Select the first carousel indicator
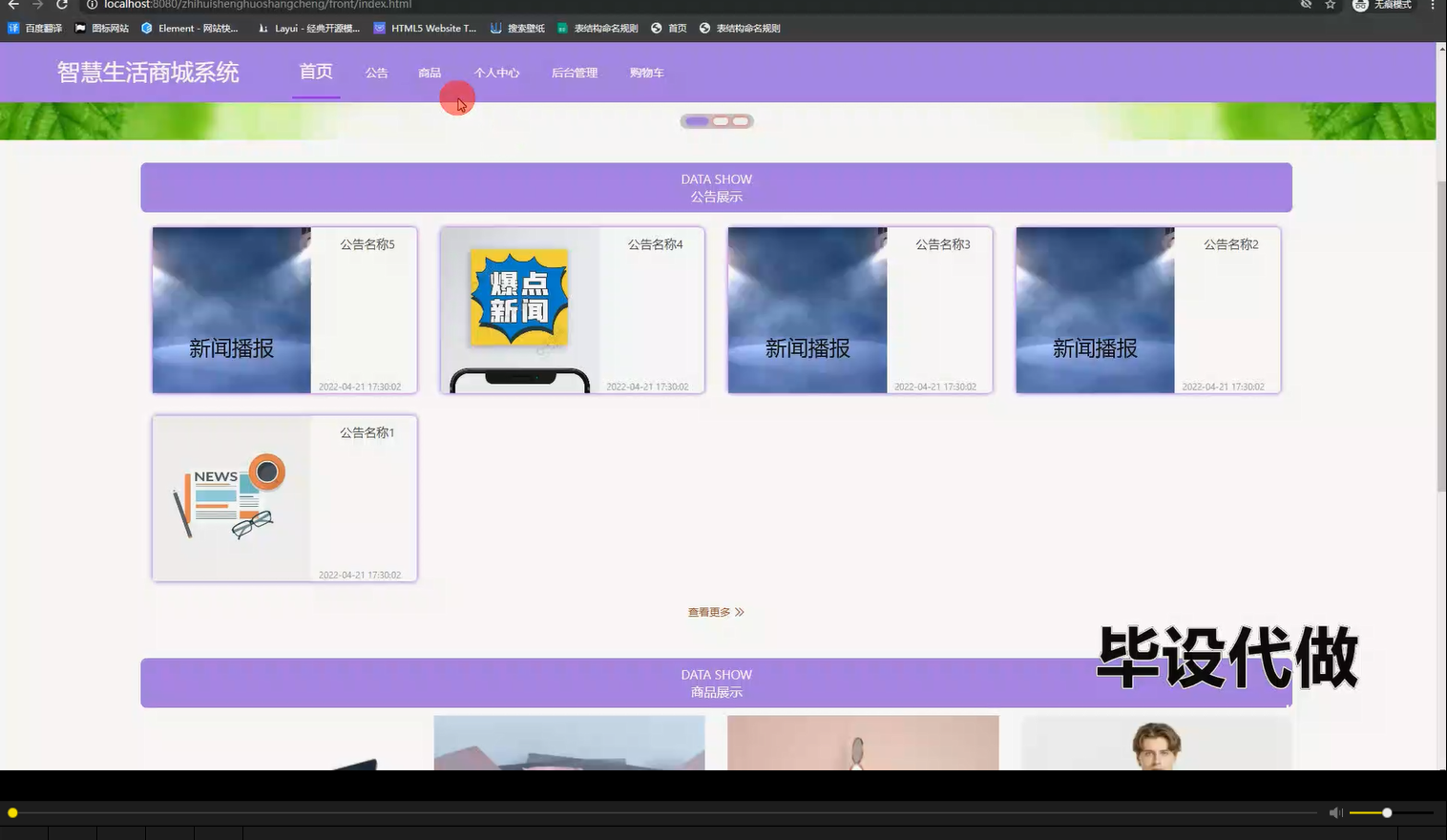This screenshot has width=1447, height=840. click(697, 121)
